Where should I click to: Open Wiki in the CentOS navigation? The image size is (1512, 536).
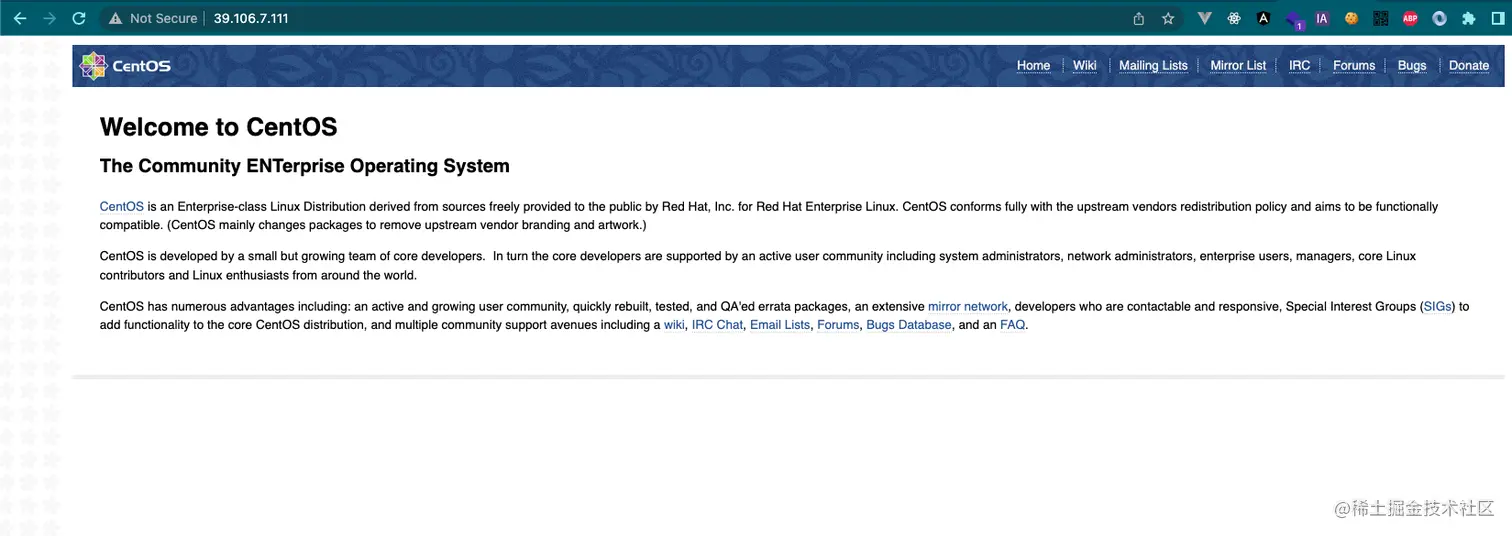[x=1084, y=66]
